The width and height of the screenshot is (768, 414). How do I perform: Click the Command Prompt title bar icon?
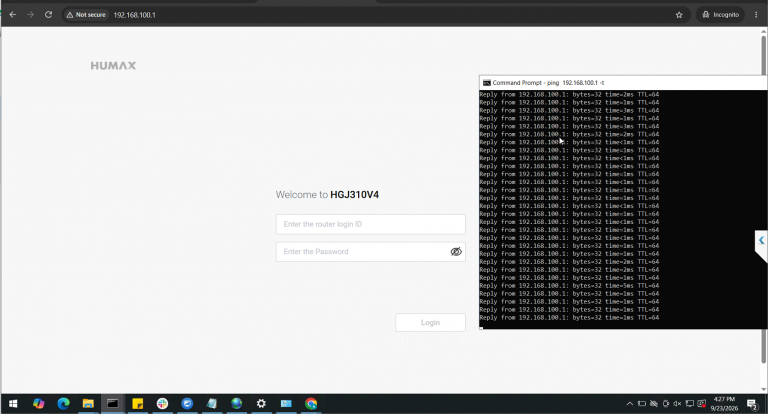[486, 83]
